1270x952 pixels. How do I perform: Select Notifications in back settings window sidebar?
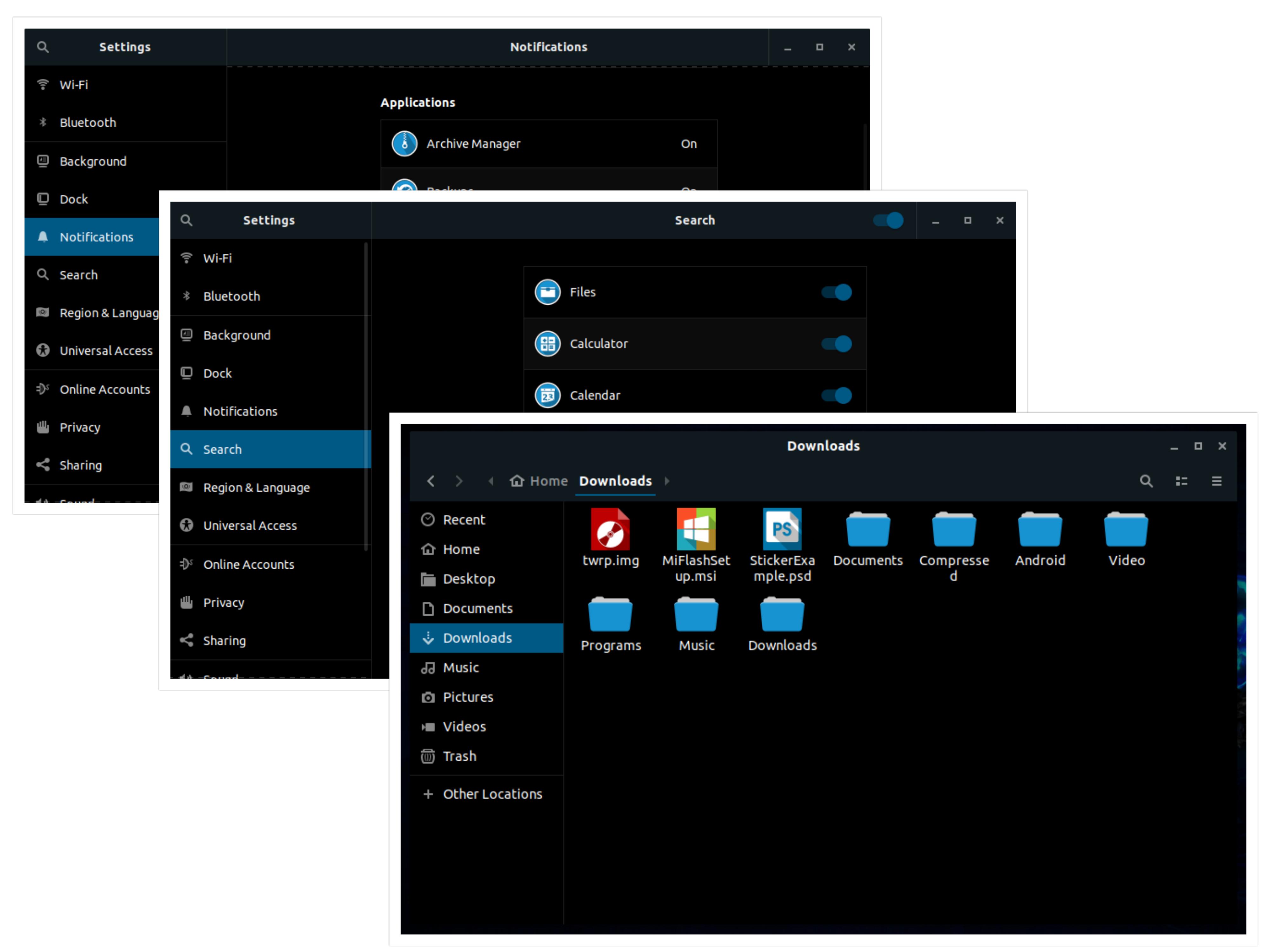coord(92,237)
